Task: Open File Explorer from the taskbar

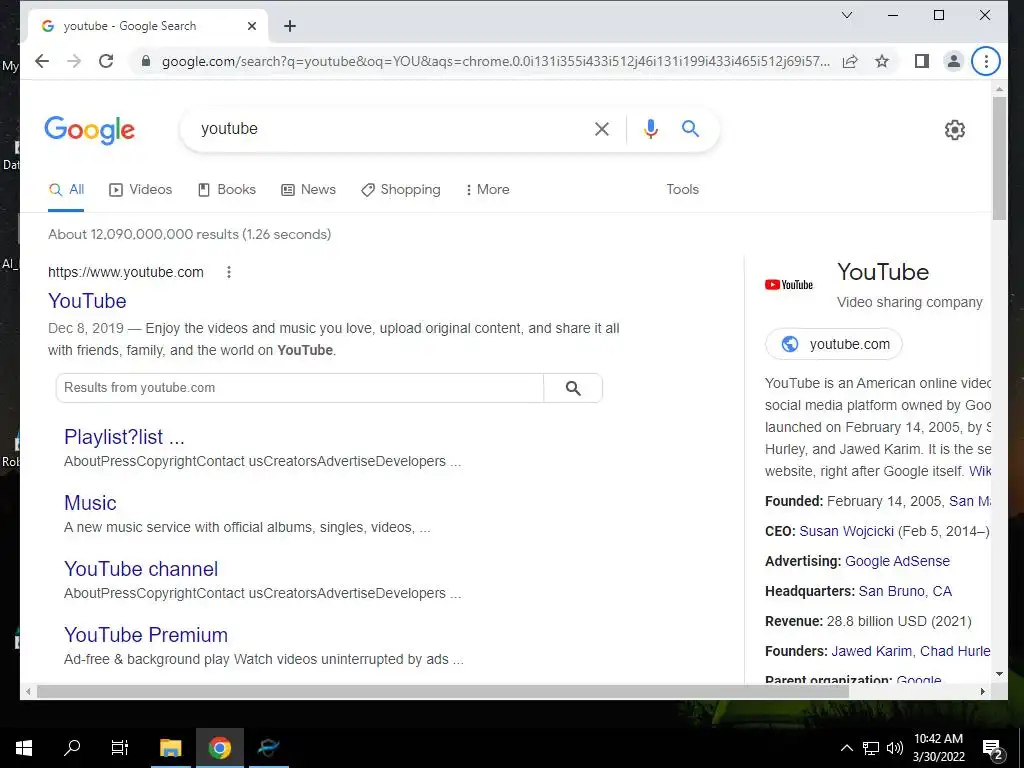Action: 170,748
